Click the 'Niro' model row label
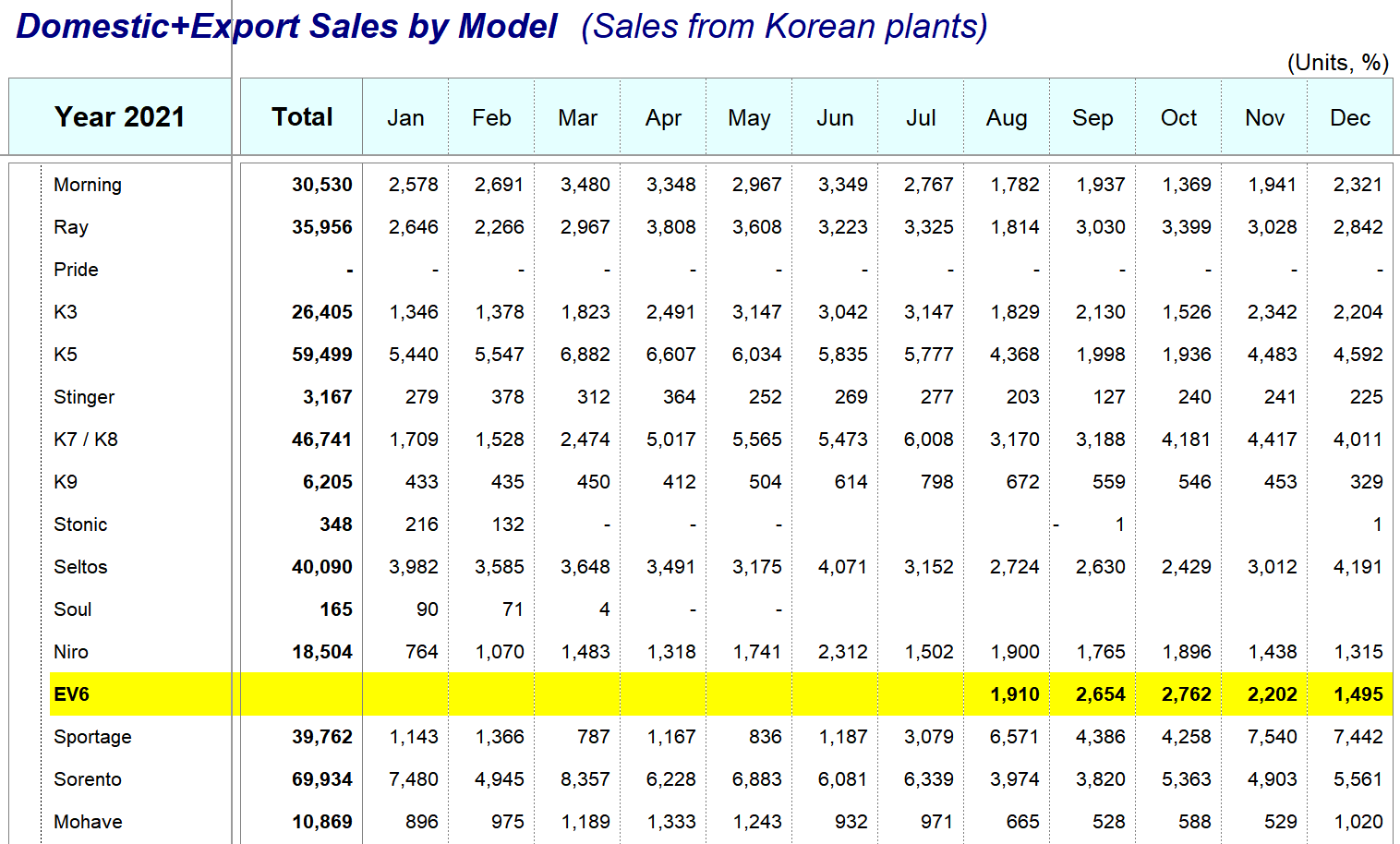Viewport: 1400px width, 844px height. (x=71, y=652)
